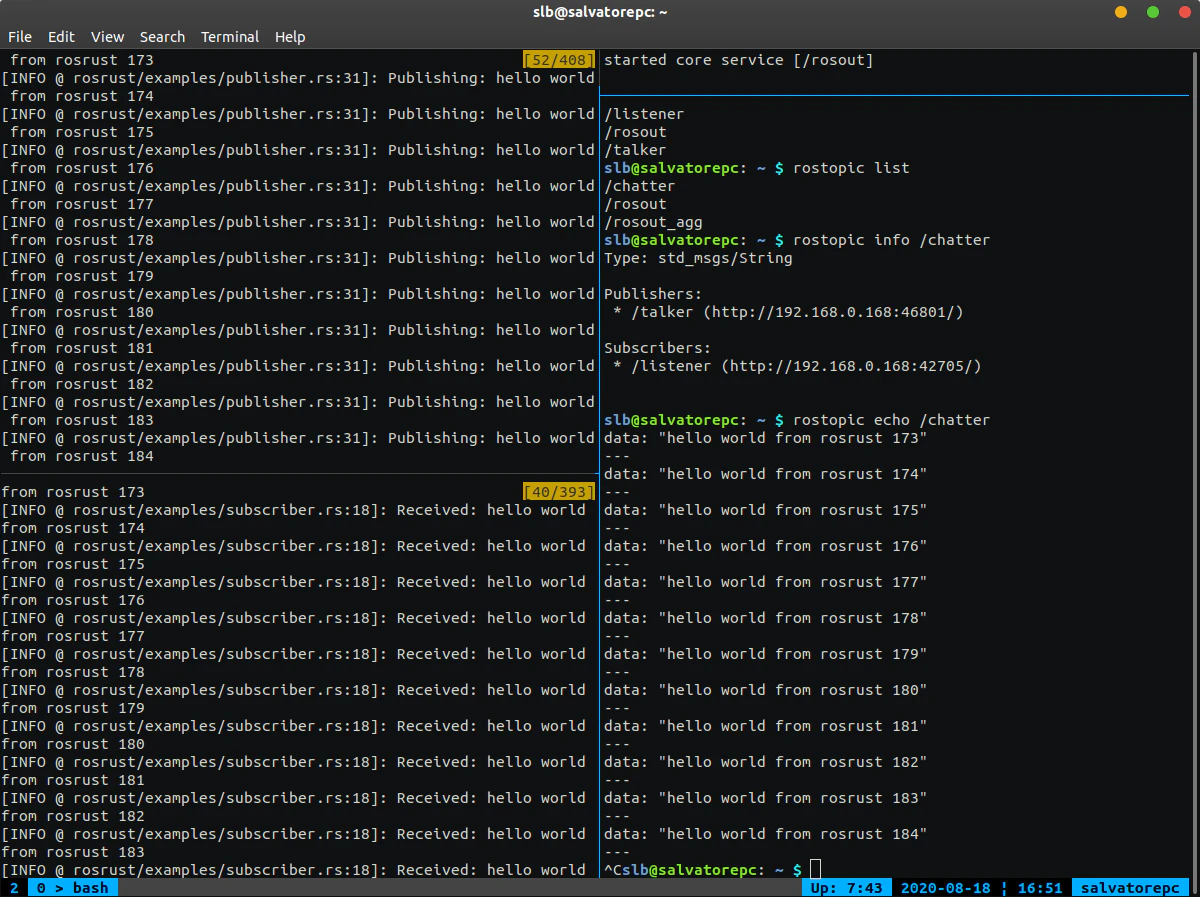Viewport: 1200px width, 897px height.
Task: Click 'from rosrust 176' in the subscriber pane
Action: 73,600
